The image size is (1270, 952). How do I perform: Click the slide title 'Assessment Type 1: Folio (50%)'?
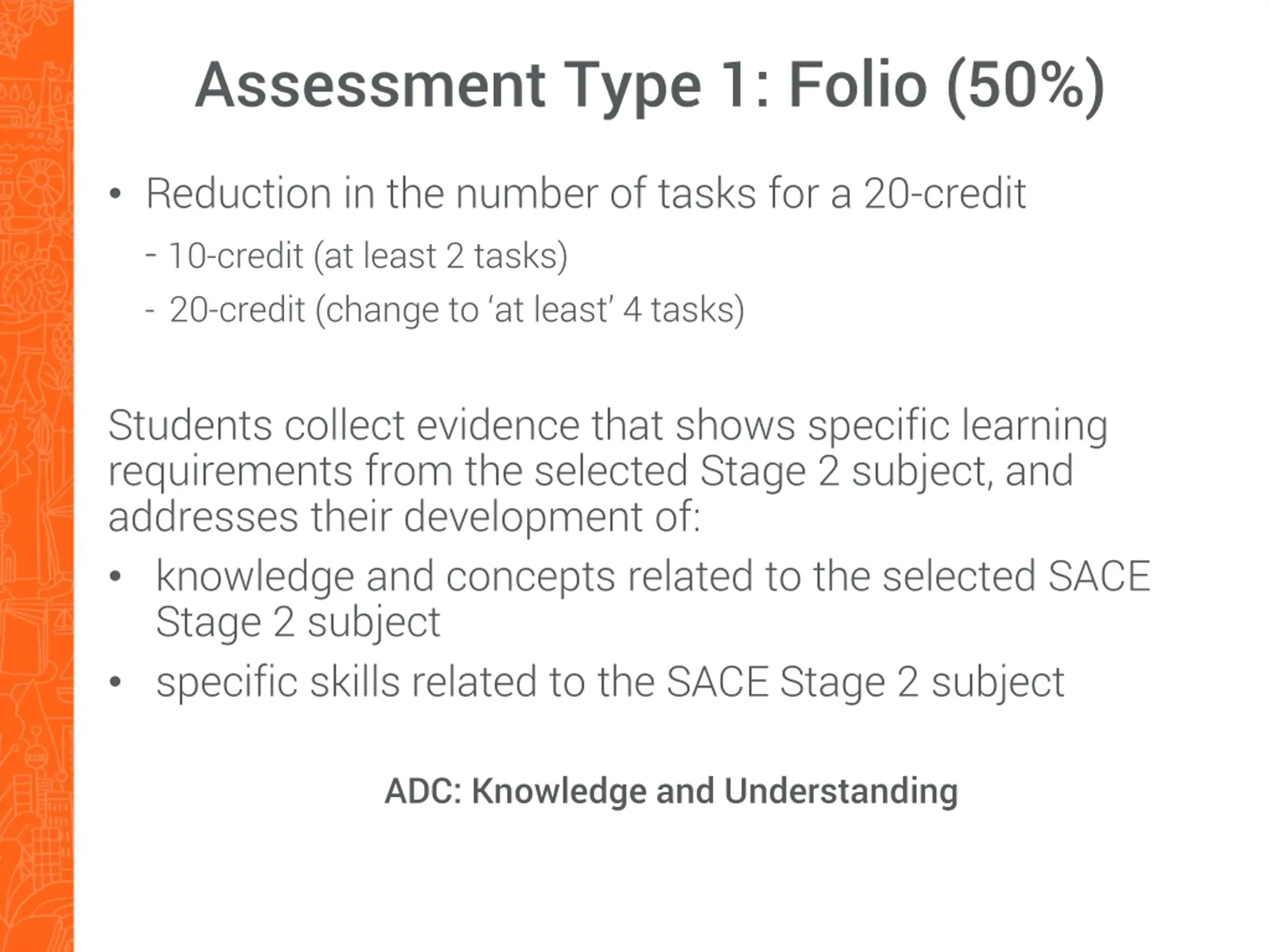(x=649, y=86)
